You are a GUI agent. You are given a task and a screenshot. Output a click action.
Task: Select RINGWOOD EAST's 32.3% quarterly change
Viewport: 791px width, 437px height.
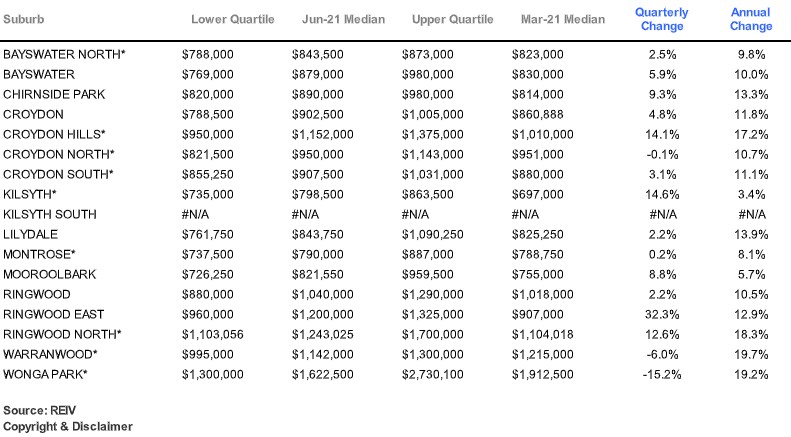click(659, 313)
